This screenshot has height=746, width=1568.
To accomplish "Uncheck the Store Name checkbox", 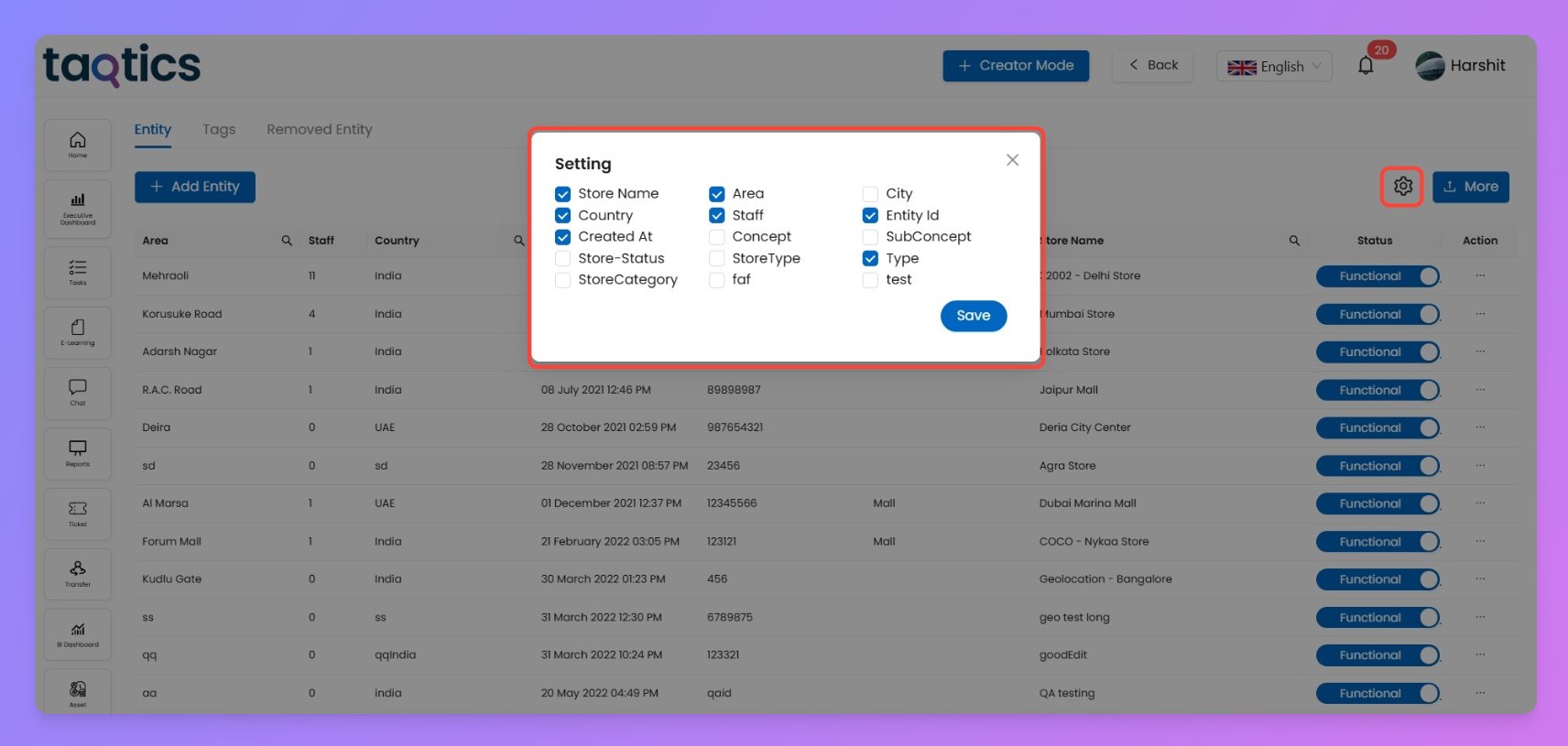I will (563, 194).
